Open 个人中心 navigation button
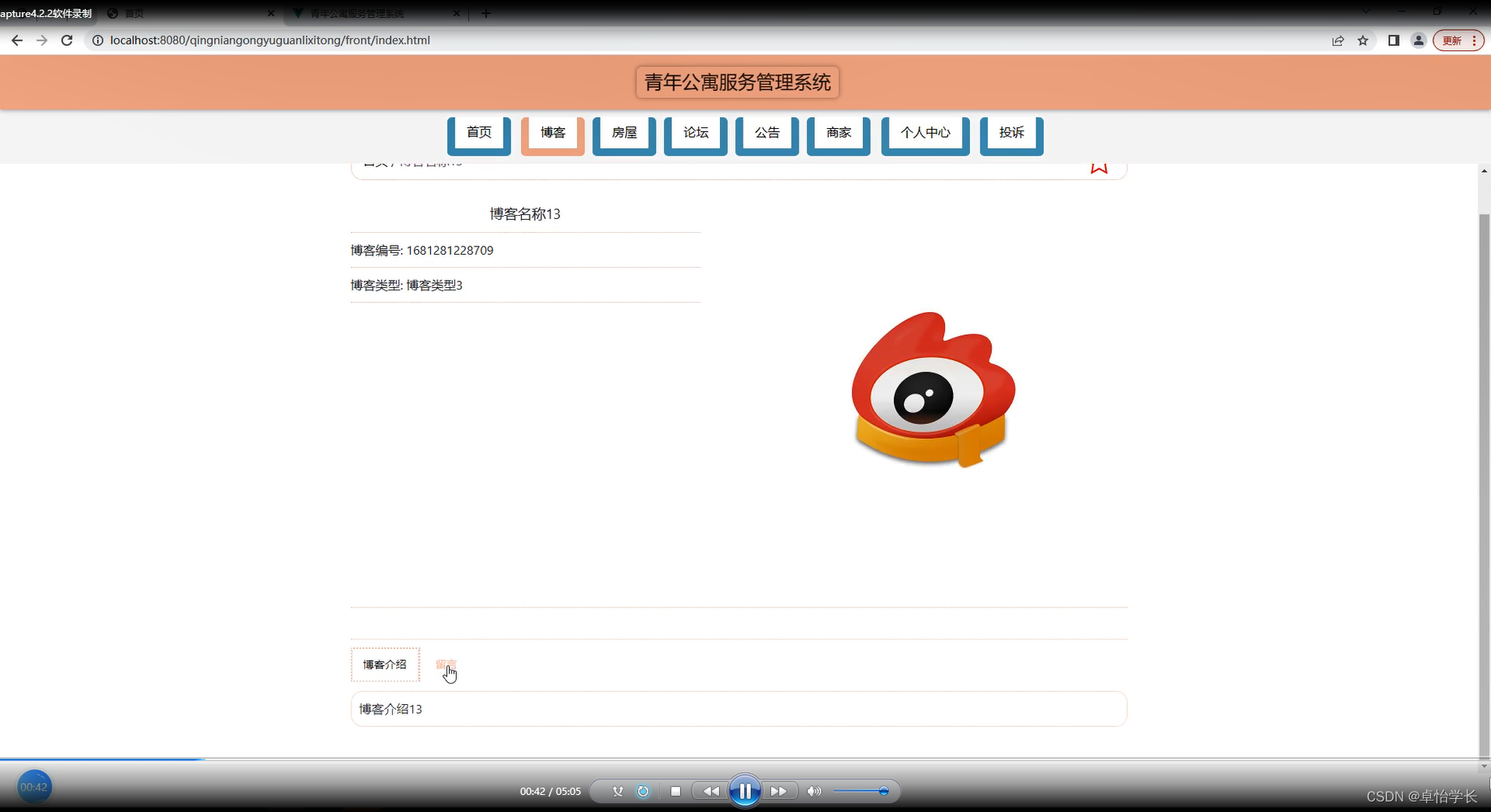Image resolution: width=1491 pixels, height=812 pixels. pos(925,135)
